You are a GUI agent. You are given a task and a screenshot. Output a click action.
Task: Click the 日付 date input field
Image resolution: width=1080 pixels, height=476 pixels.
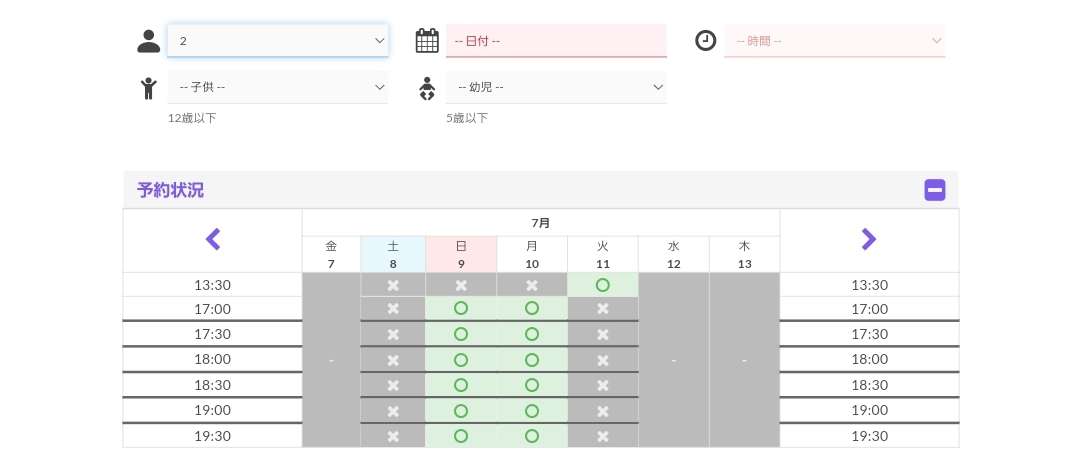[556, 41]
